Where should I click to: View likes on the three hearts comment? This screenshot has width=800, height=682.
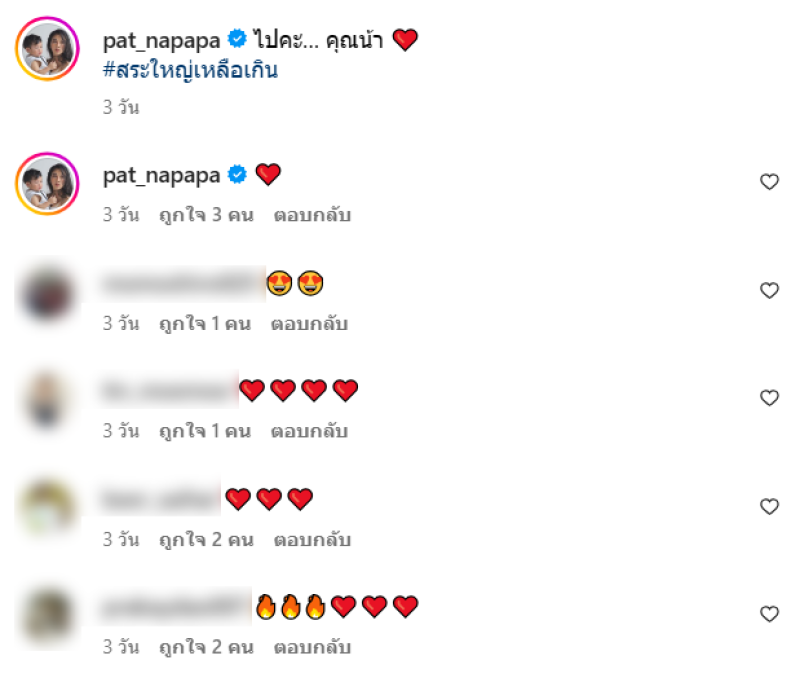[206, 540]
